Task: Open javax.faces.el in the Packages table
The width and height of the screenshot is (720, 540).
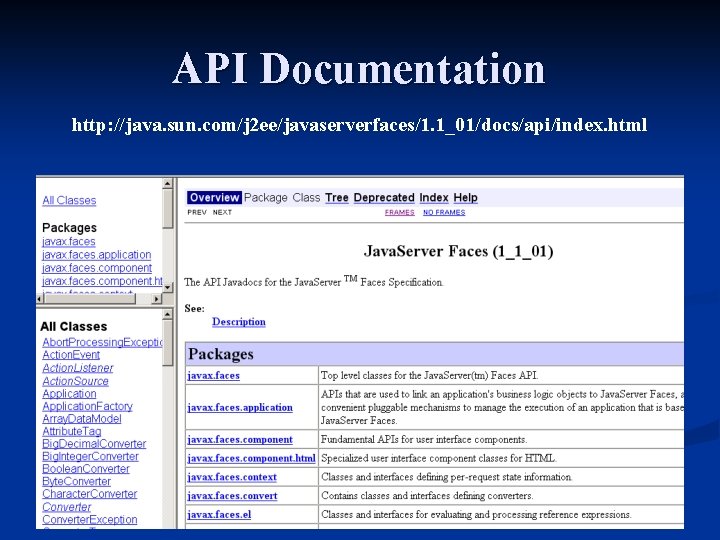Action: click(219, 515)
